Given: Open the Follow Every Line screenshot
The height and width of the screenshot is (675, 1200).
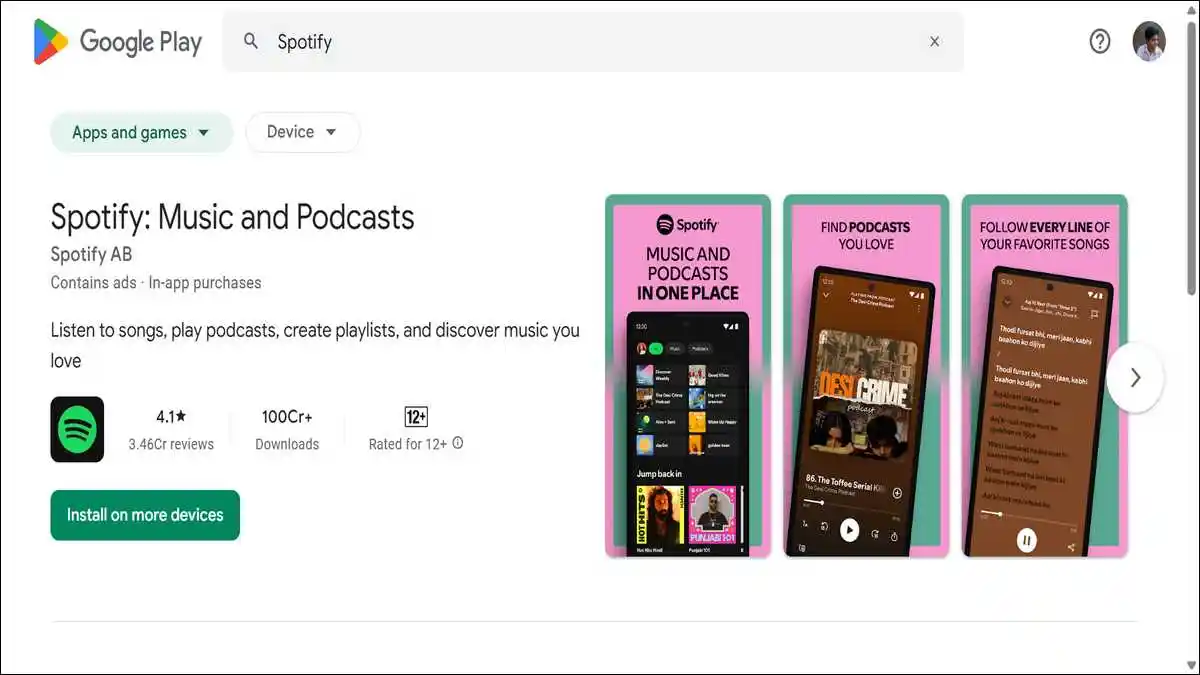Looking at the screenshot, I should 1044,376.
